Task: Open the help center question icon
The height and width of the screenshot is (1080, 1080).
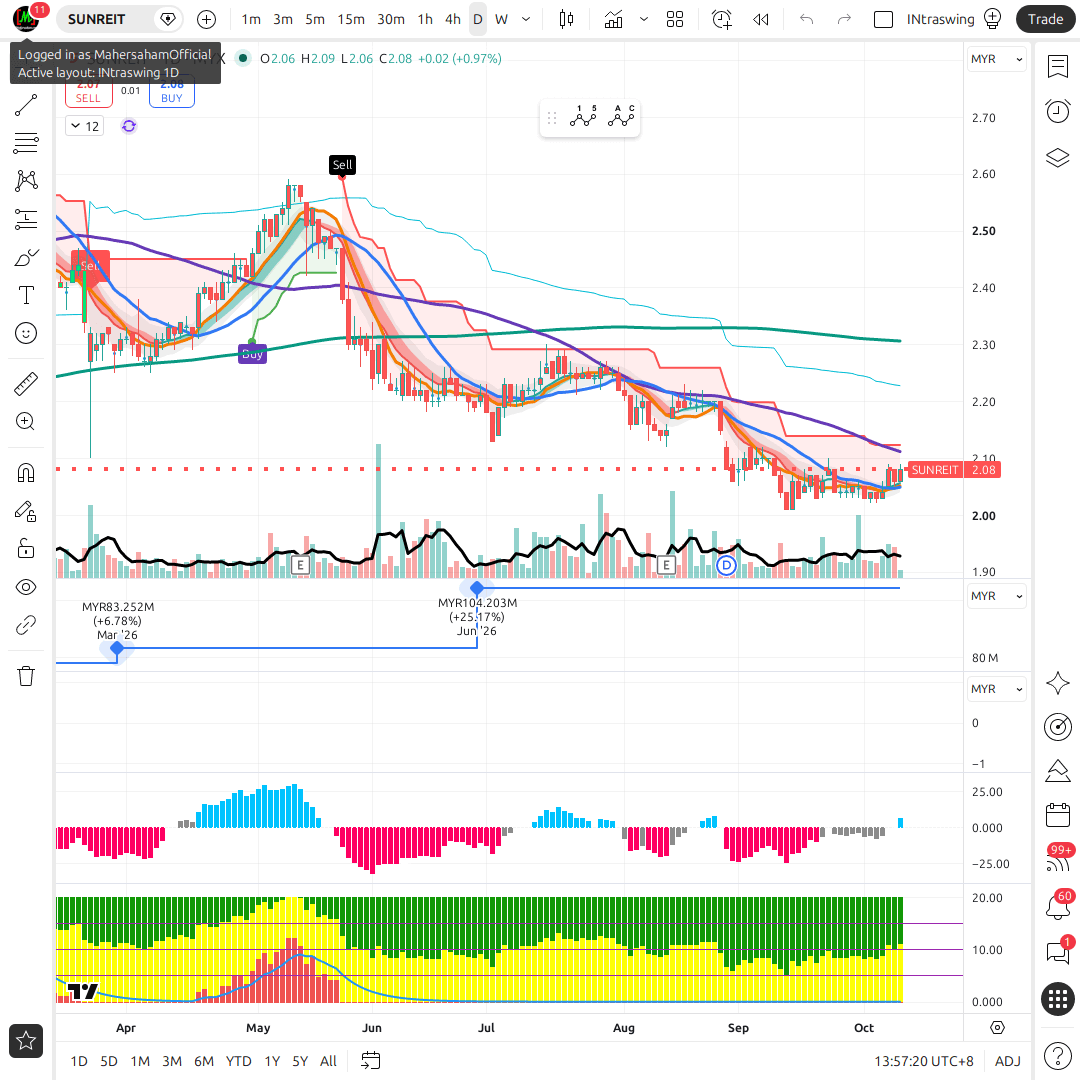Action: 1057,1055
